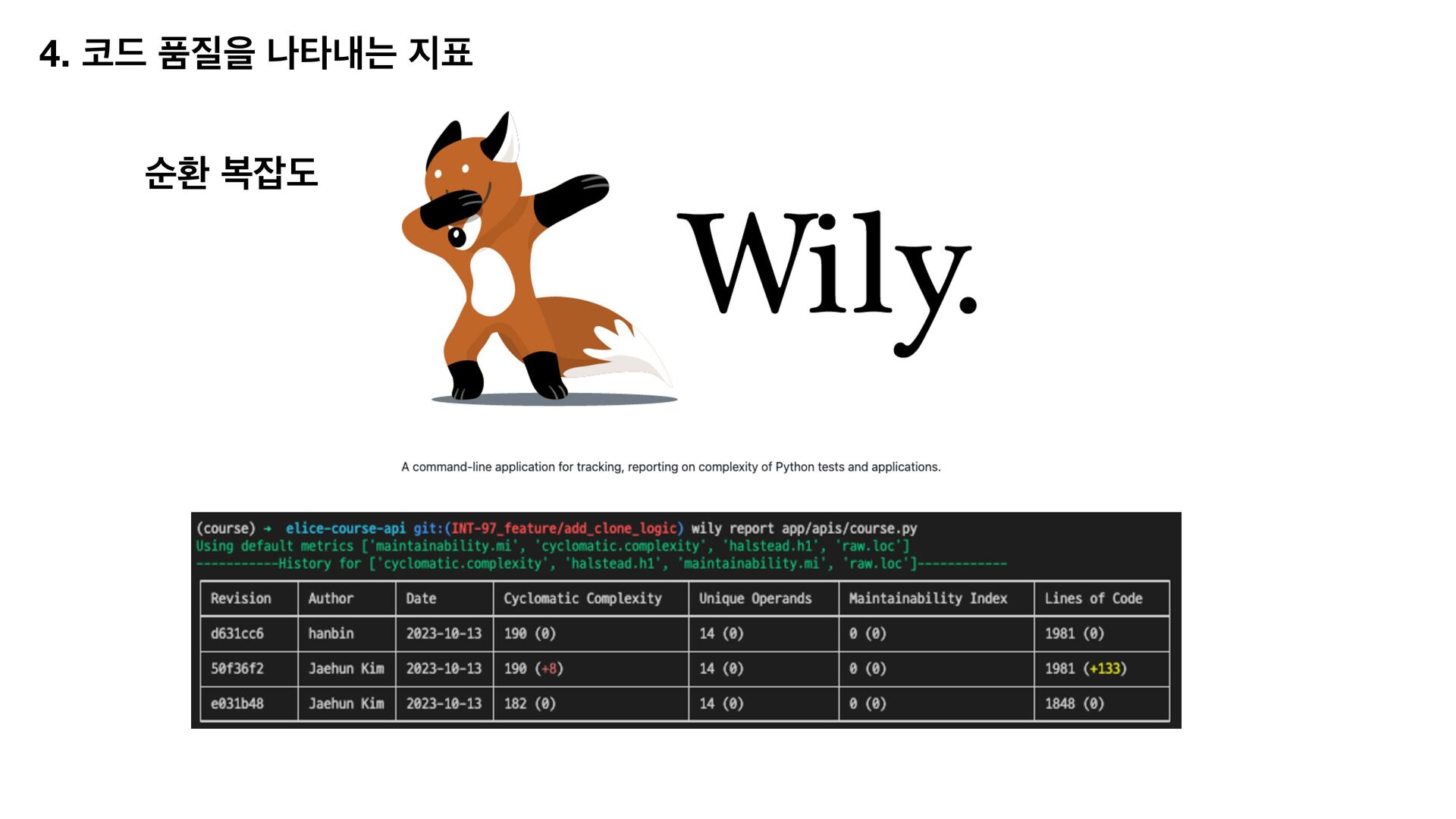Click the 'wily report app/apis/course.py' command text
1456x819 pixels.
(804, 529)
